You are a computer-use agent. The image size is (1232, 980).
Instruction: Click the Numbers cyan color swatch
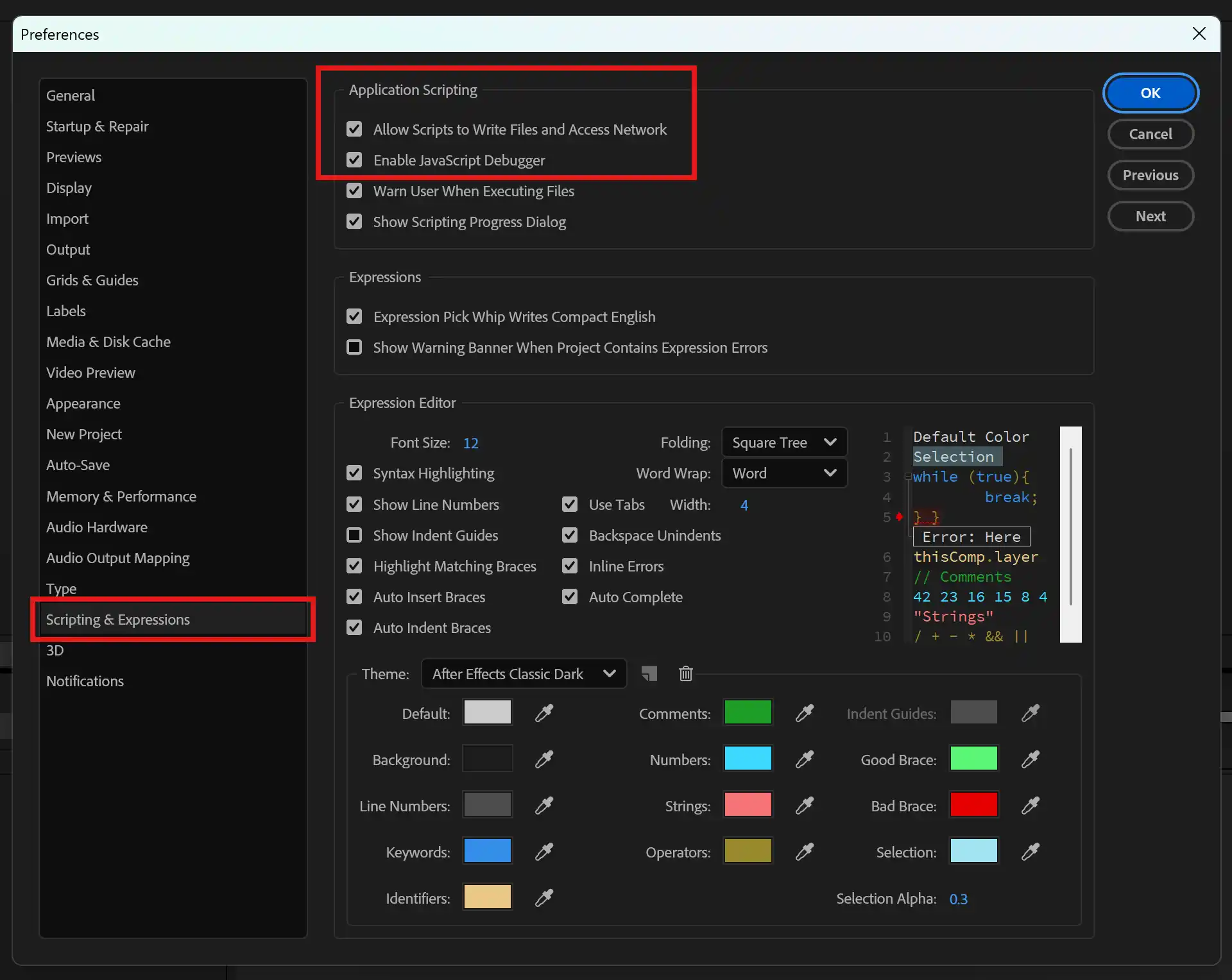[x=748, y=759]
